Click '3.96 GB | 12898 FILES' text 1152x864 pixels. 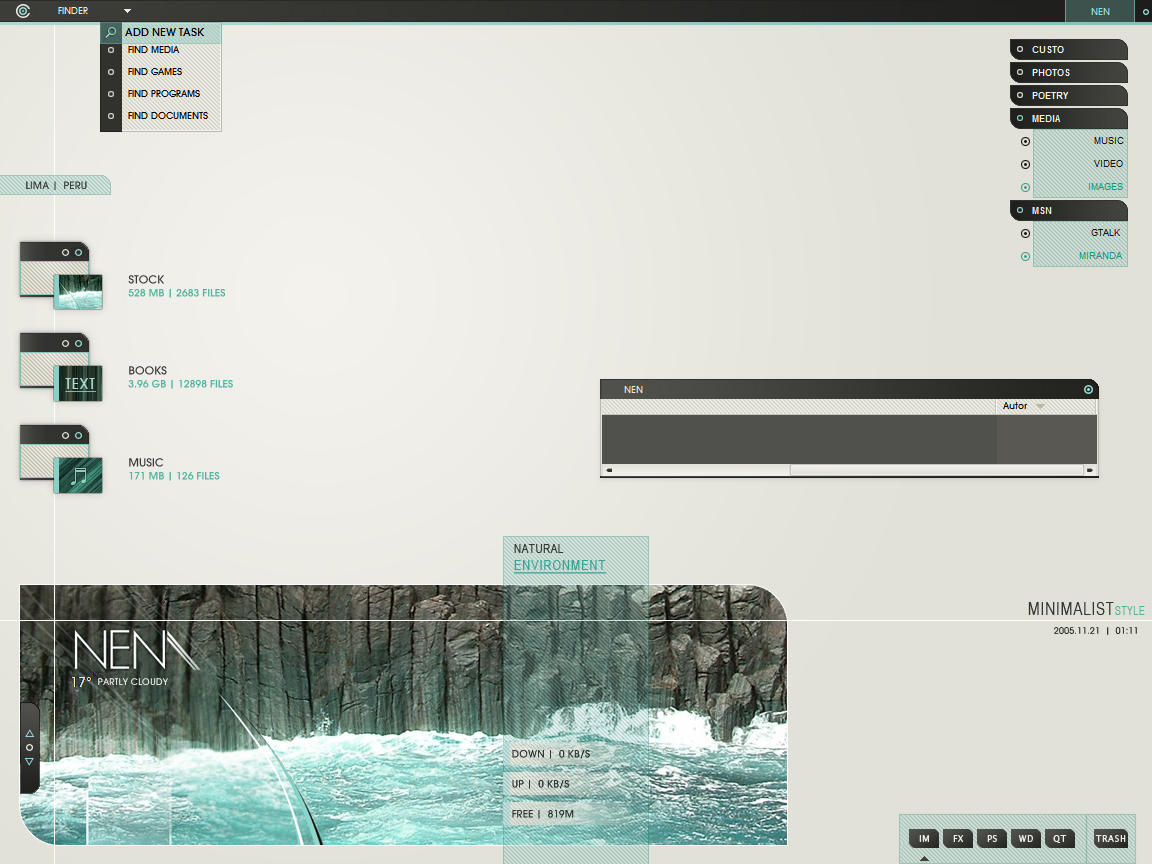[x=180, y=384]
